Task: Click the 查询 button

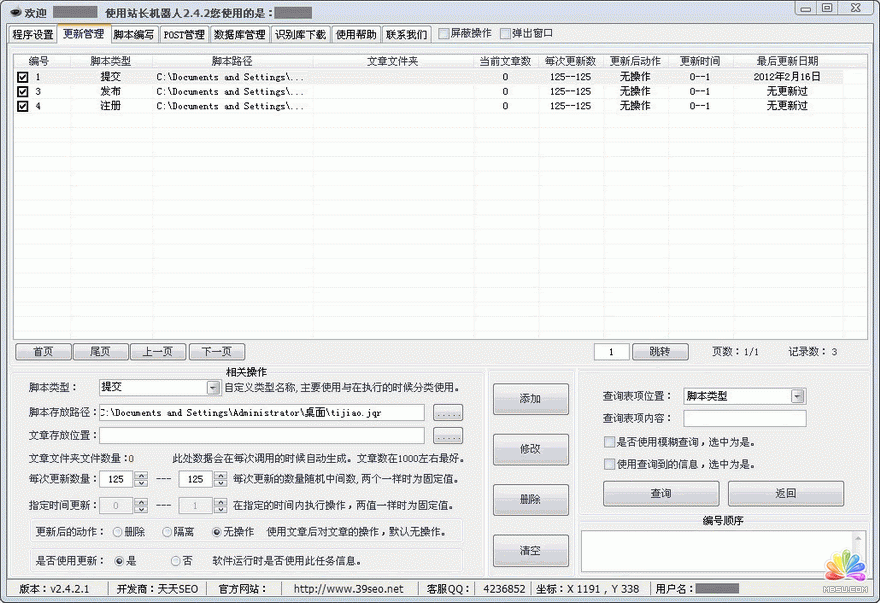Action: point(661,494)
